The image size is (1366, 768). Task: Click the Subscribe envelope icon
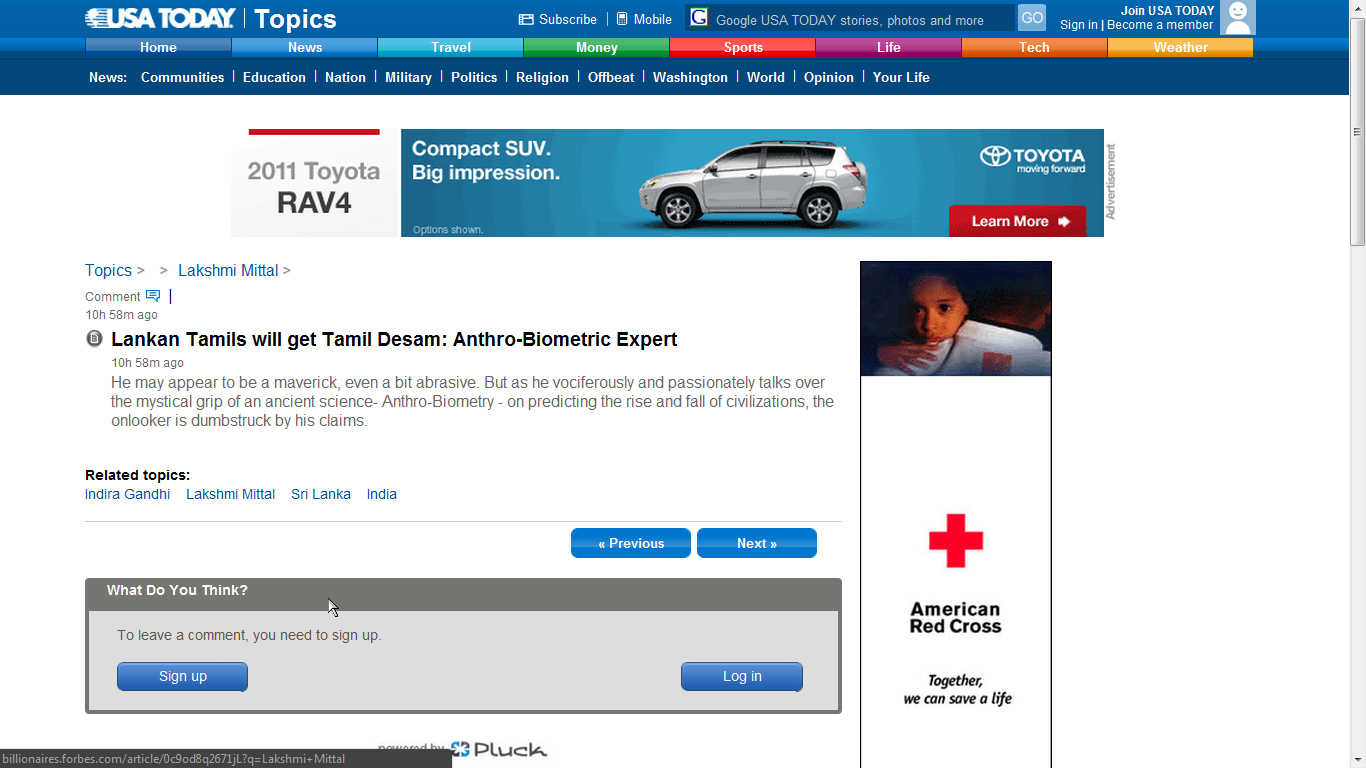coord(526,19)
